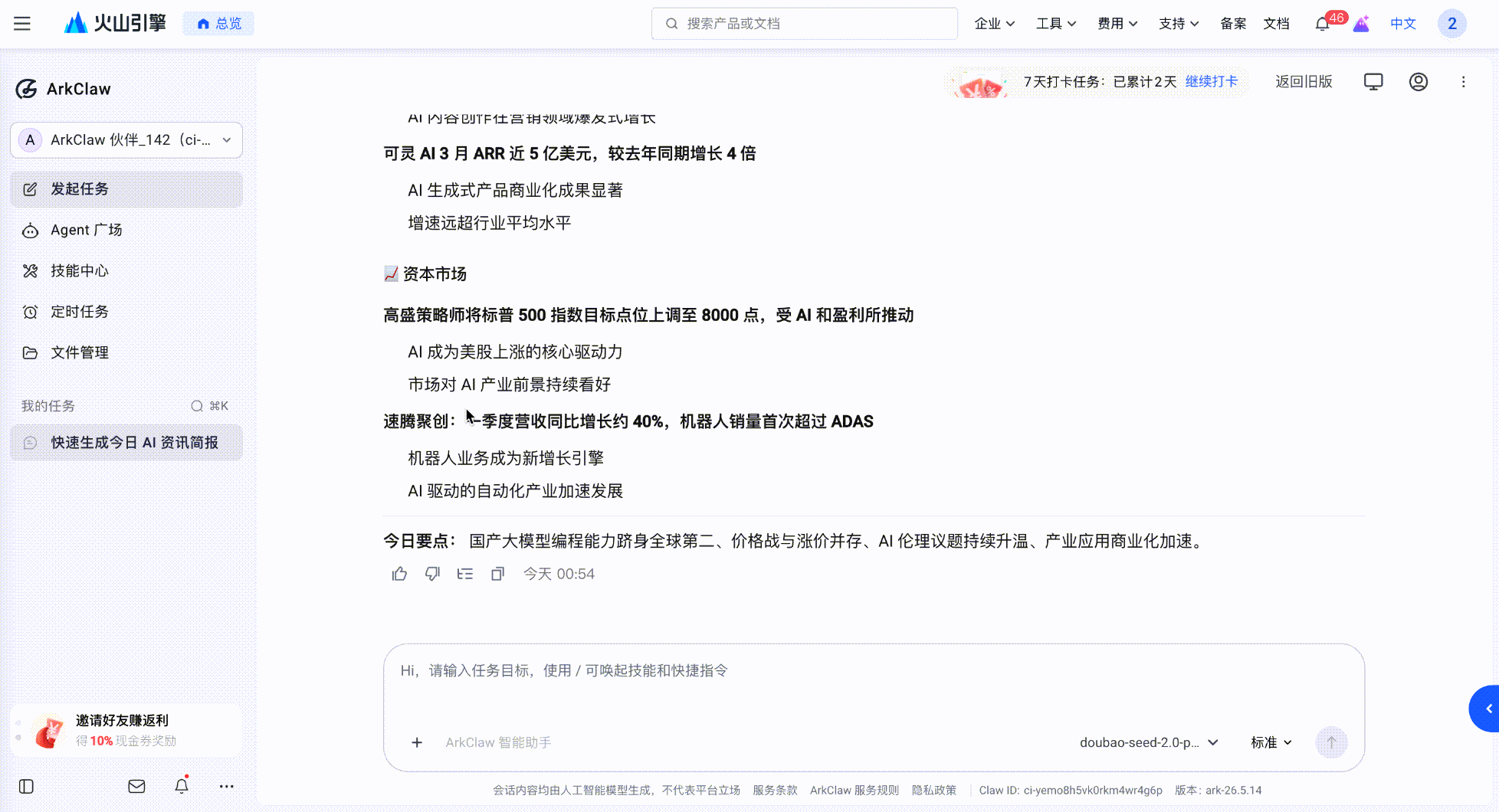Click the 7天打卡任务 red envelope image
The image size is (1499, 812).
(x=982, y=83)
